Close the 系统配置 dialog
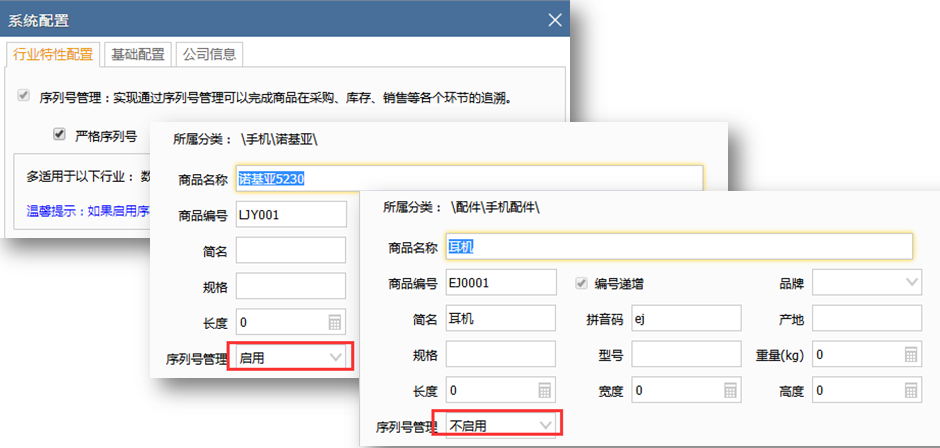Image resolution: width=940 pixels, height=448 pixels. pyautogui.click(x=555, y=20)
